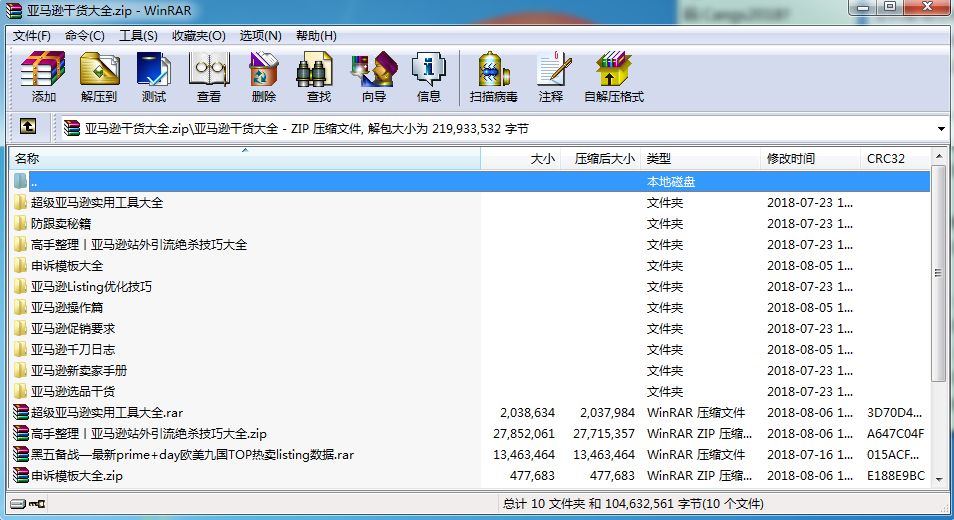Click the rar icon of 申诉模板大全.zip
The image size is (954, 520).
pos(21,476)
